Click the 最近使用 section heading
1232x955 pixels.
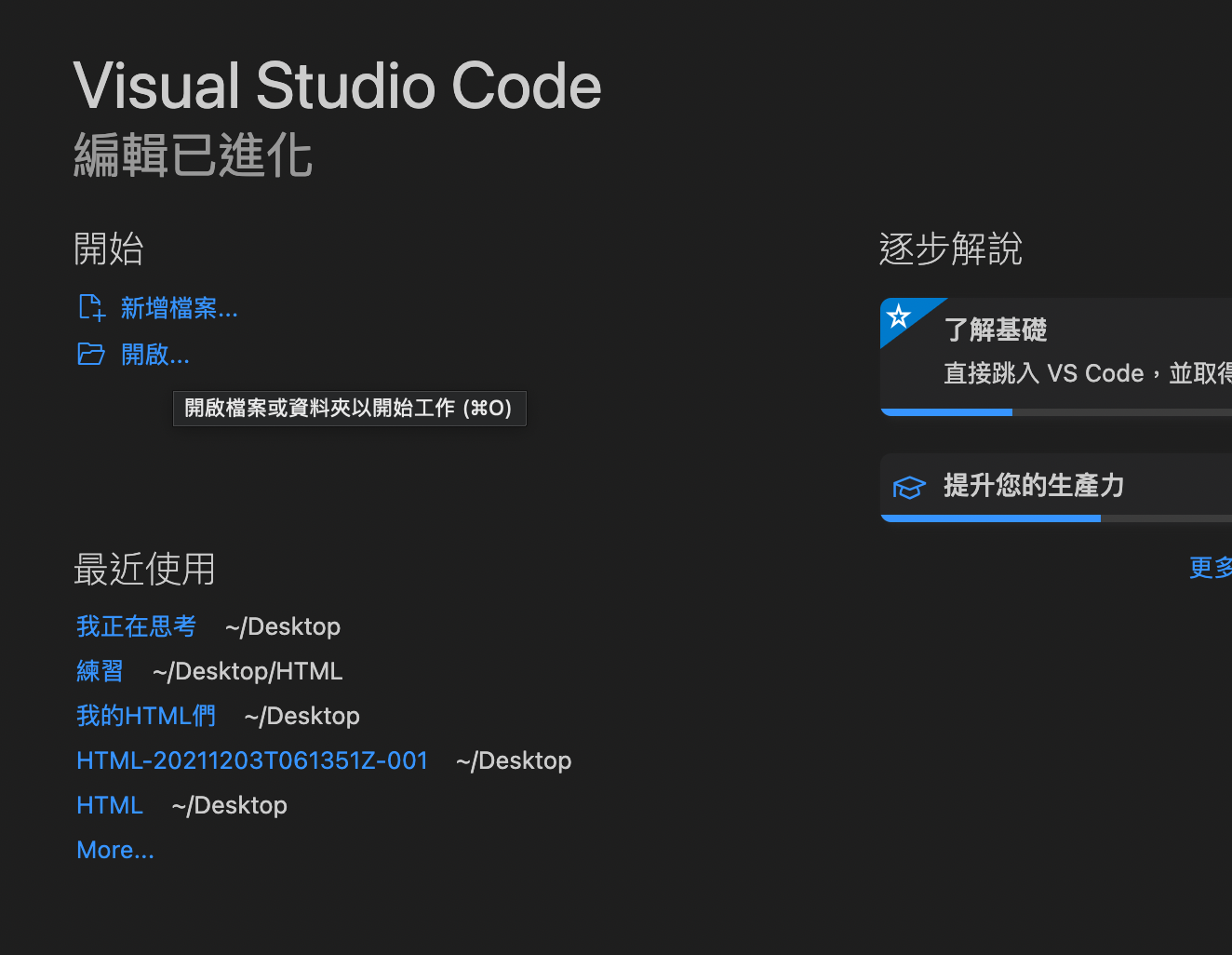click(144, 569)
